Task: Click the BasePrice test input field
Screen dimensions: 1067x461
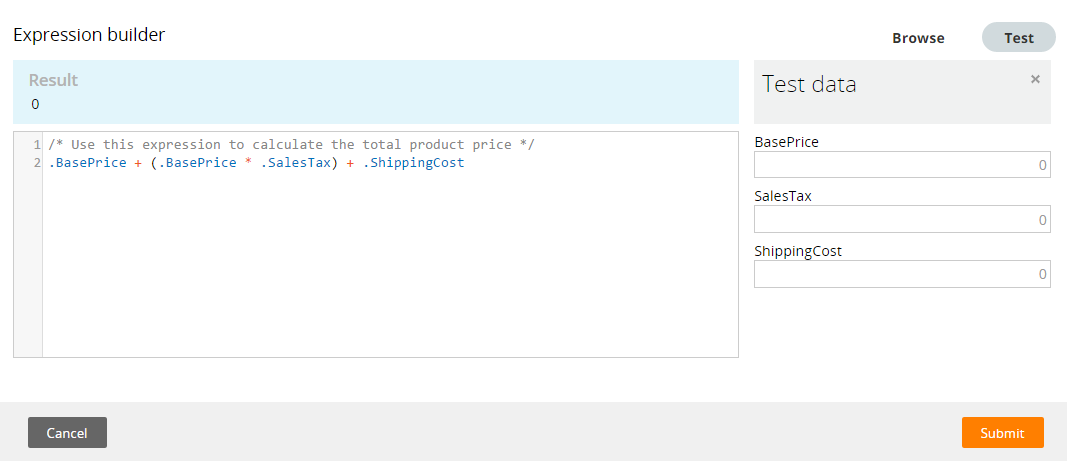Action: pos(902,165)
